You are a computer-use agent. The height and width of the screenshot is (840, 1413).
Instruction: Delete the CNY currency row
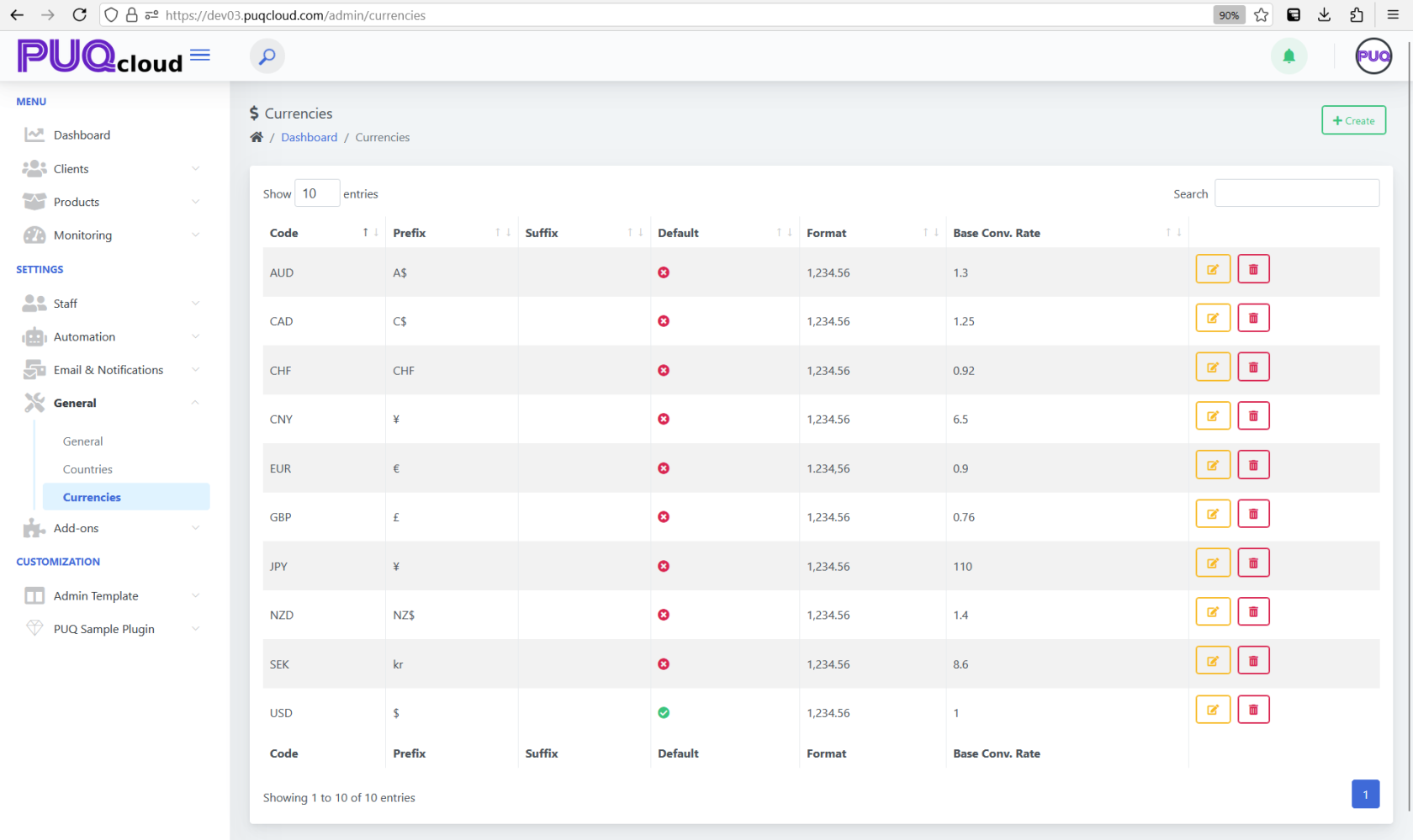click(1253, 415)
